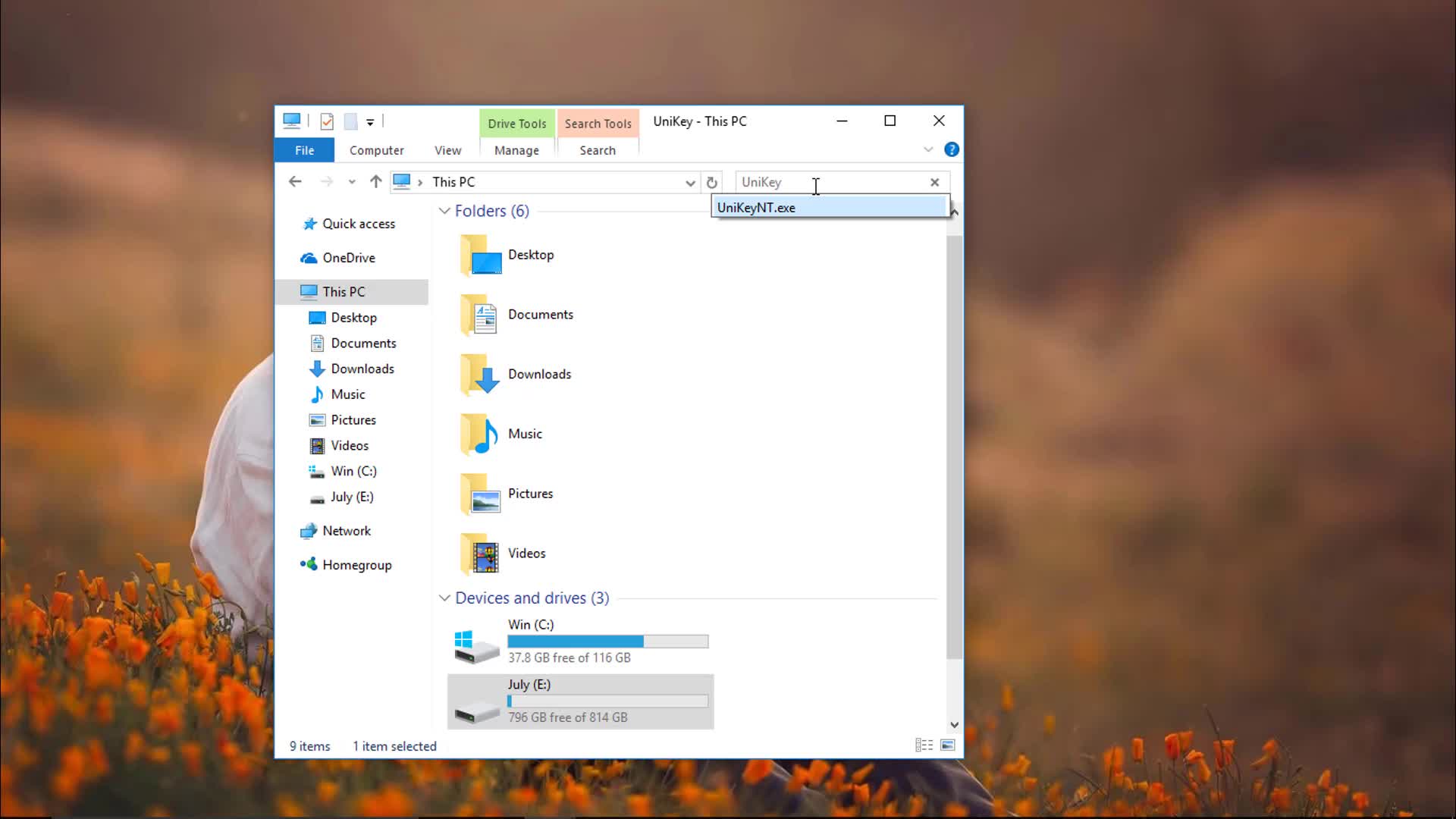Select Videos in navigation pane tree

click(x=350, y=446)
